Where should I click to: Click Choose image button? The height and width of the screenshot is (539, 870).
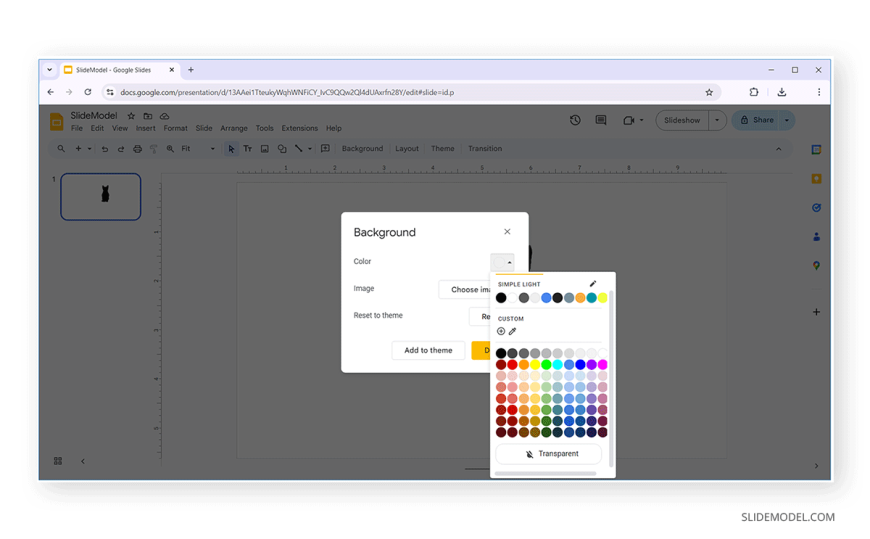coord(466,289)
